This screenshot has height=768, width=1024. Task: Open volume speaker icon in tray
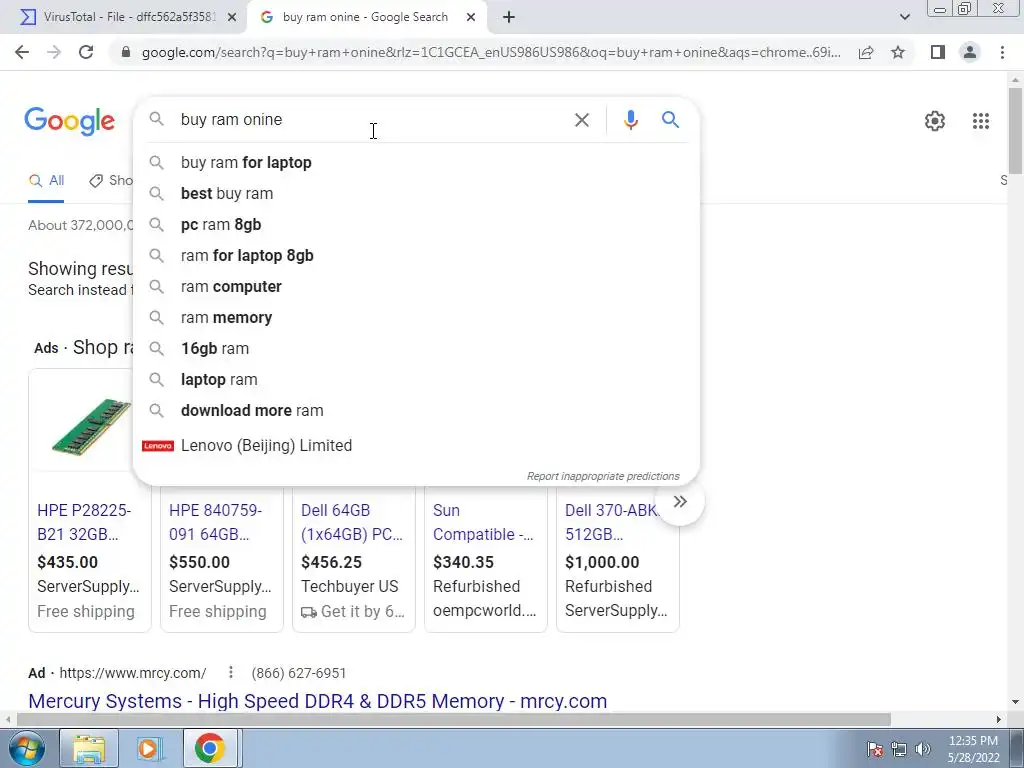click(x=923, y=749)
